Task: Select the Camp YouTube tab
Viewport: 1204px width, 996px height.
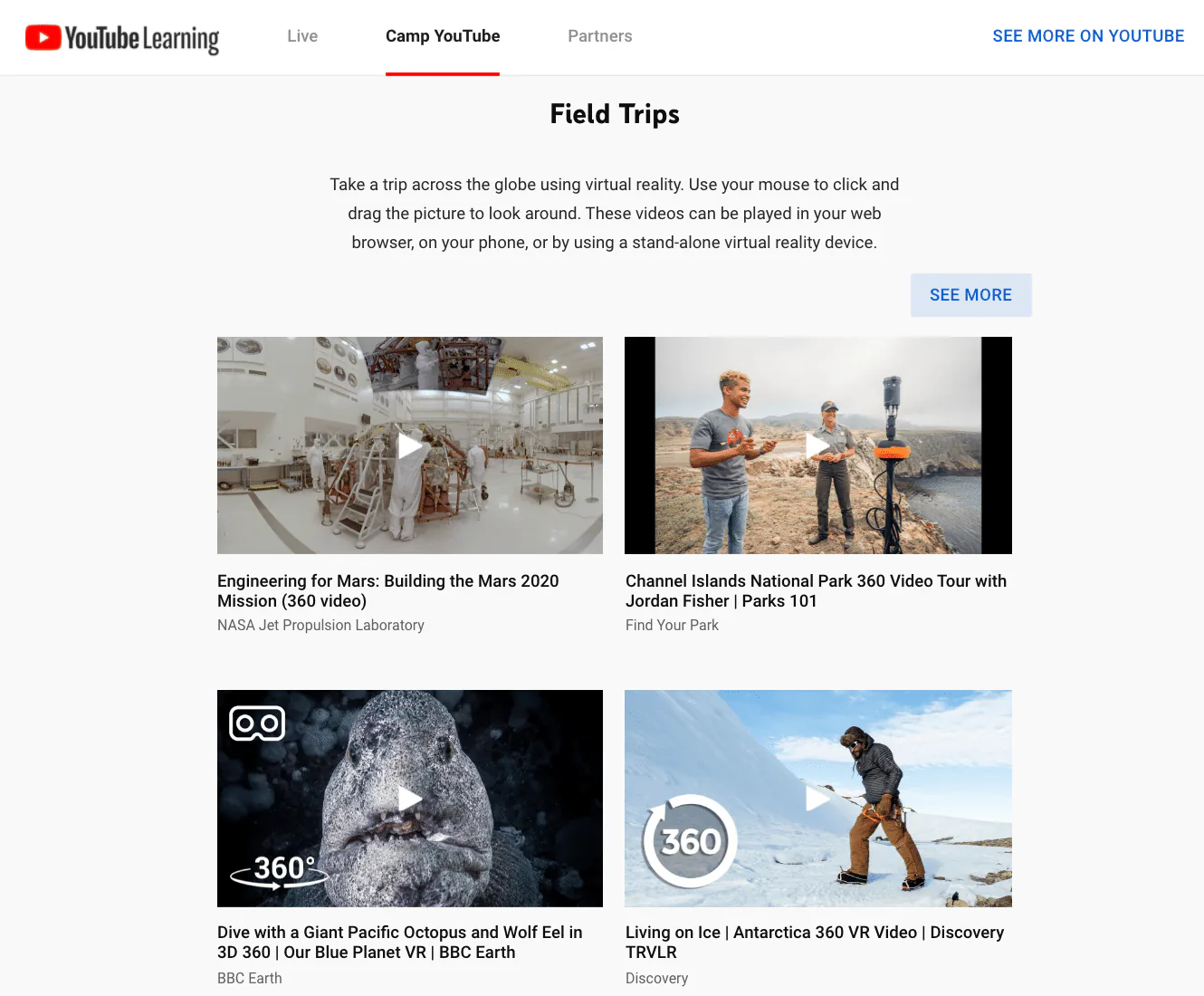Action: (443, 36)
